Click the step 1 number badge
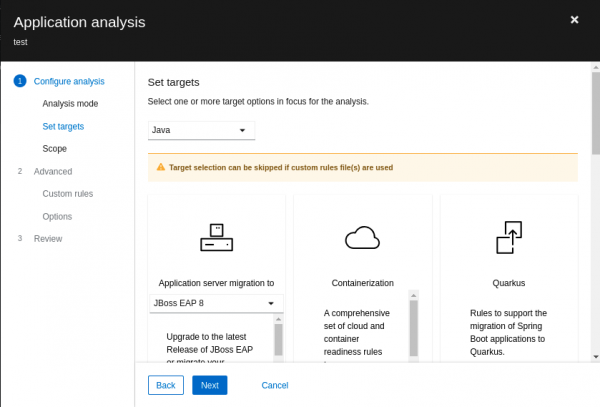The width and height of the screenshot is (600, 407). (x=20, y=81)
